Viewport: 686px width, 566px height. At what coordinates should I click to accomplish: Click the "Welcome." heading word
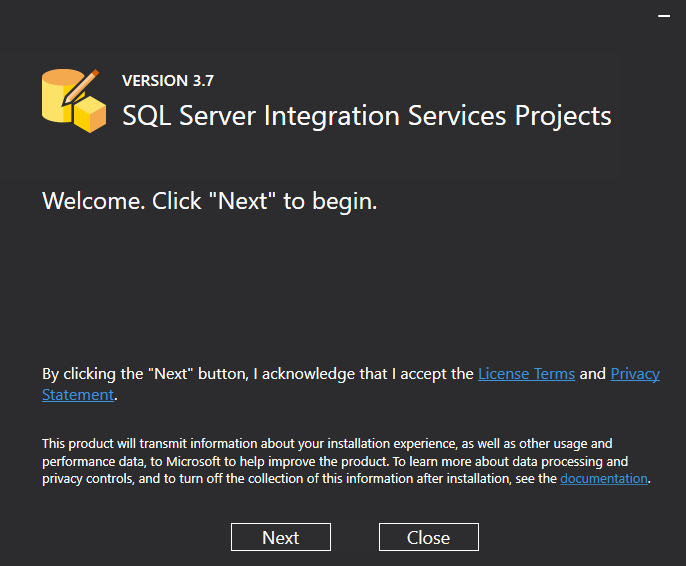[x=93, y=201]
